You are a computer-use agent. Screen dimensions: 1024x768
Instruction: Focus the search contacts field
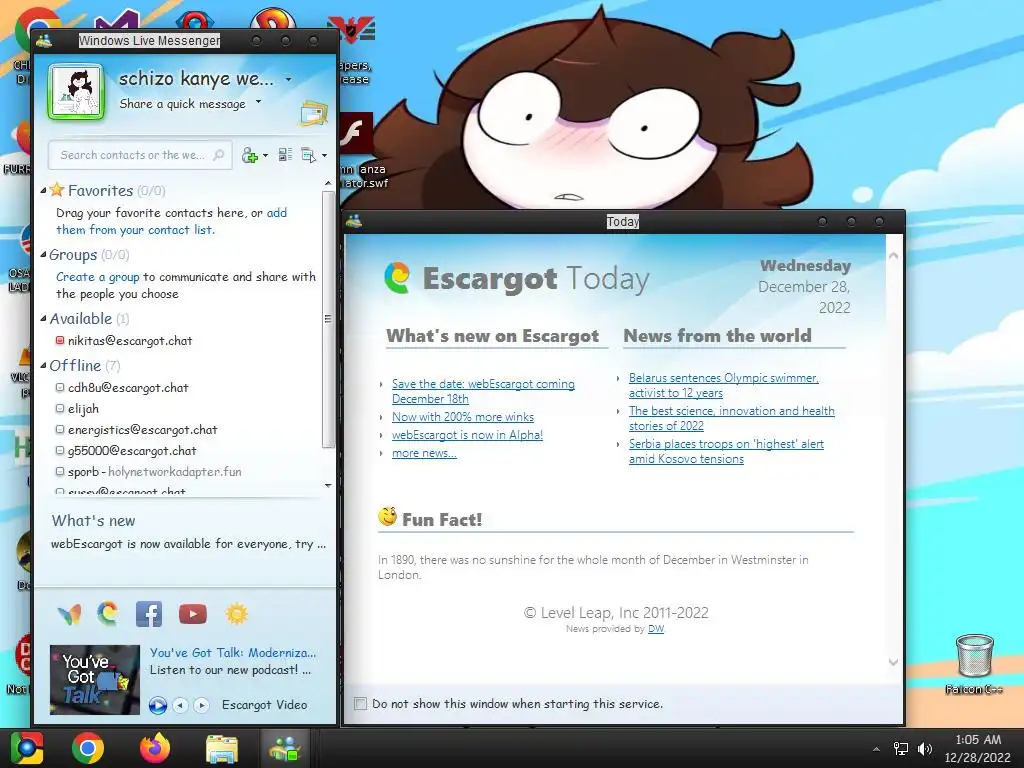click(x=140, y=155)
